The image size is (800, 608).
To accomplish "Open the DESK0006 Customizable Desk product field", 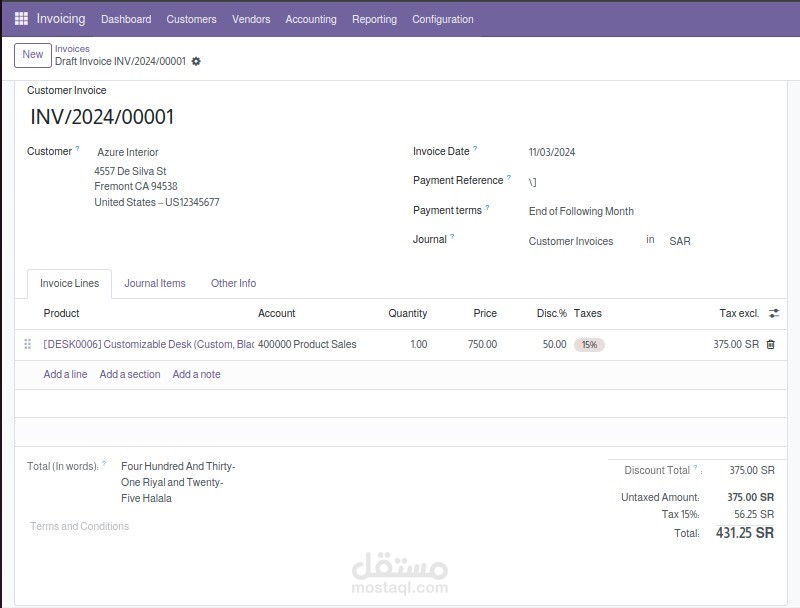I will pyautogui.click(x=148, y=344).
